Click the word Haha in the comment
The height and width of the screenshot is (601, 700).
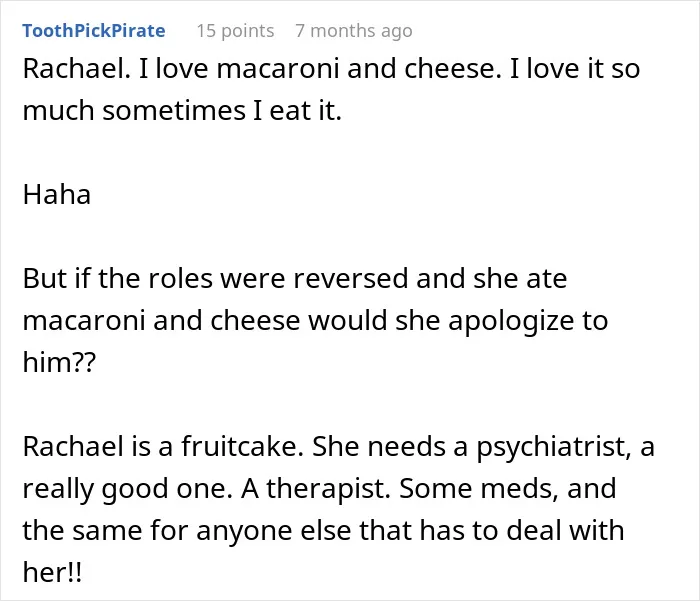tap(57, 194)
